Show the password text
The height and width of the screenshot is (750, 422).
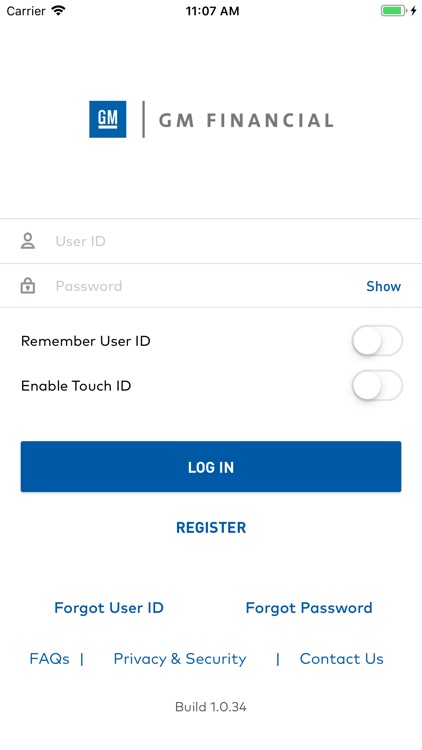[383, 286]
